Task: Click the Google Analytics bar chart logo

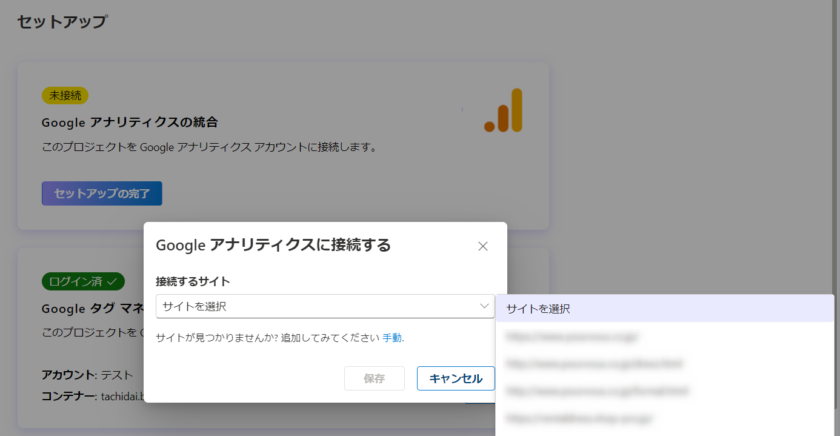Action: click(503, 110)
